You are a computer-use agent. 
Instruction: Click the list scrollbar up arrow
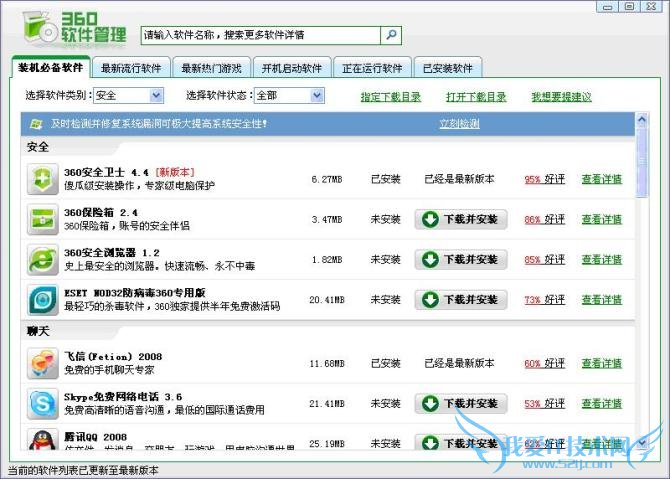(642, 120)
